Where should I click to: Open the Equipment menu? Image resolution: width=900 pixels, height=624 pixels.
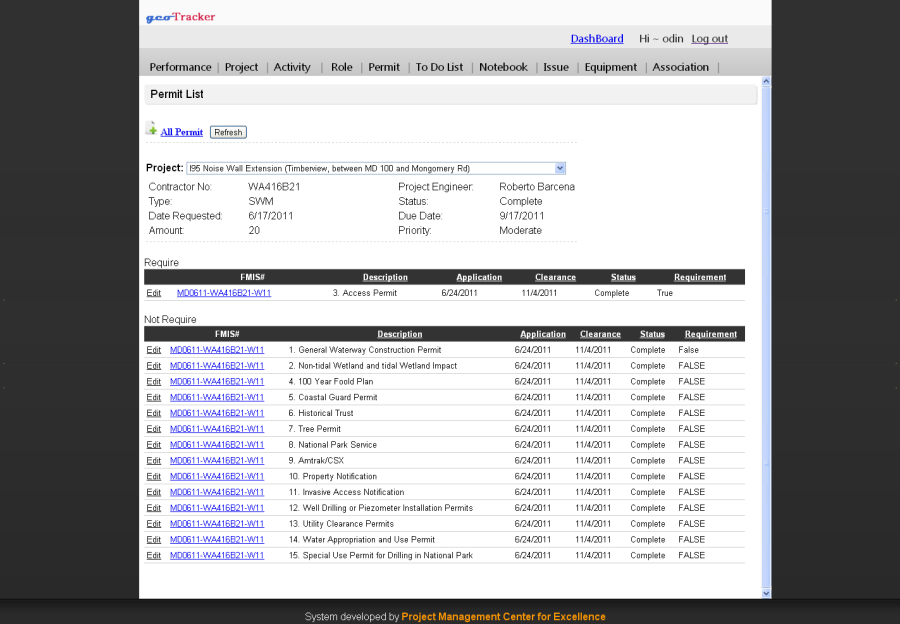point(610,67)
